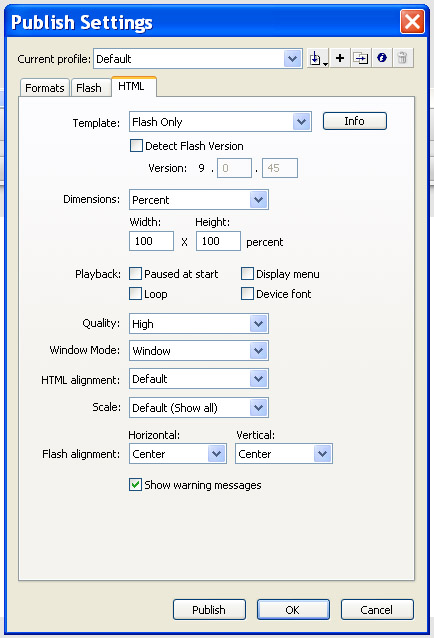Uncheck Show warning messages
Viewport: 434px width, 638px height.
click(135, 485)
